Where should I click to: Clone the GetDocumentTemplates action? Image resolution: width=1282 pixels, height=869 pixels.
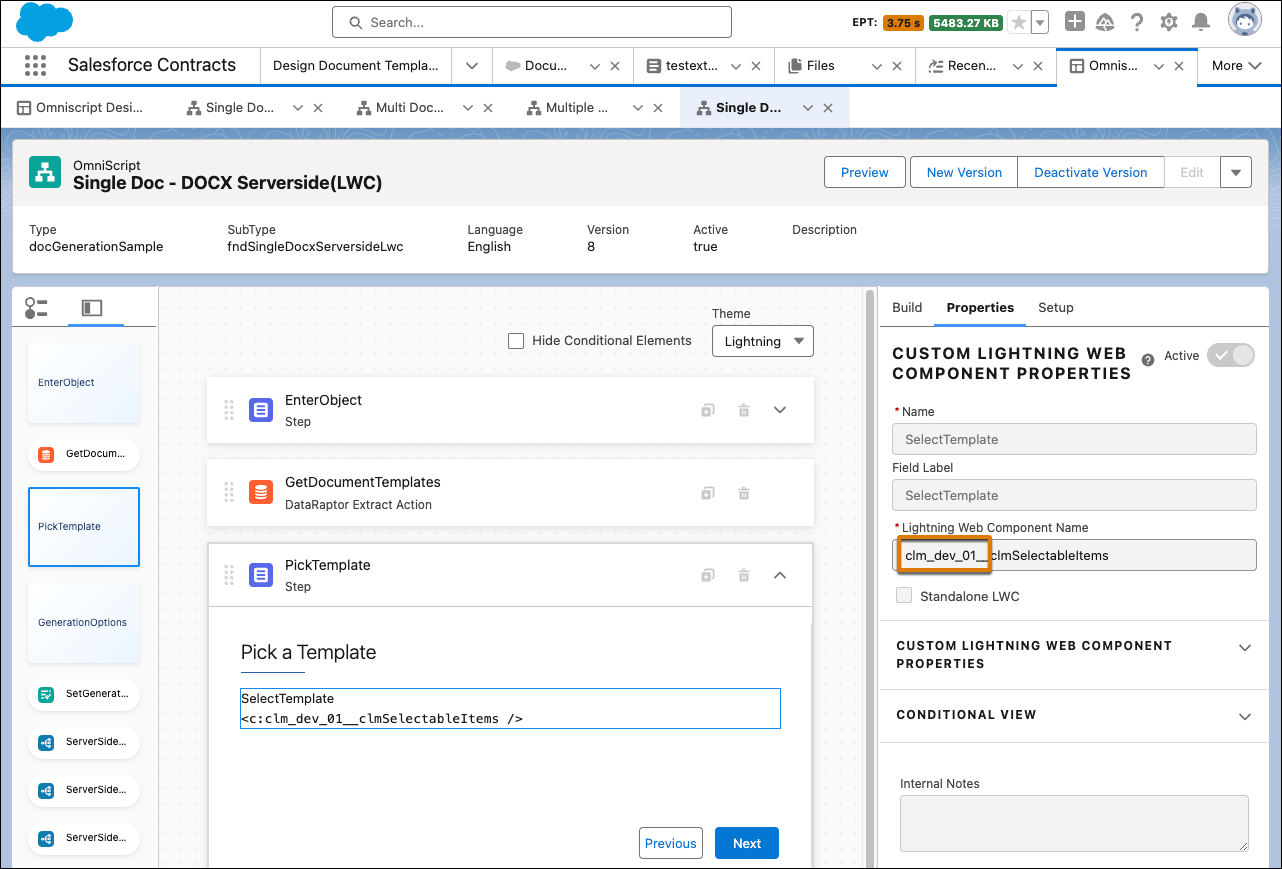click(708, 493)
